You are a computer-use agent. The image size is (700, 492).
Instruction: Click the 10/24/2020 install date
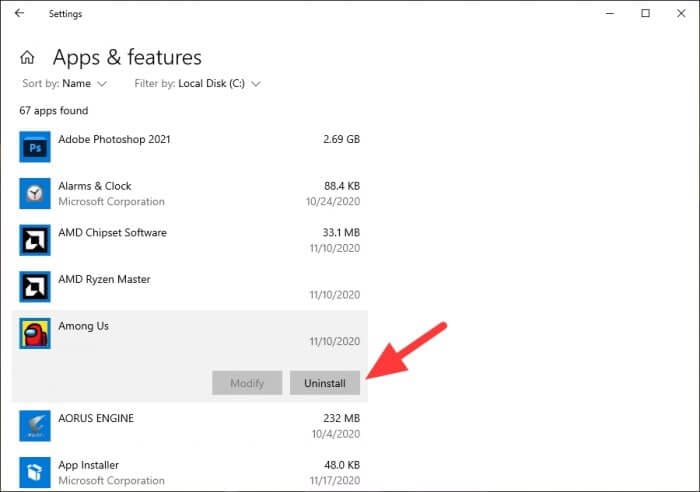point(333,201)
